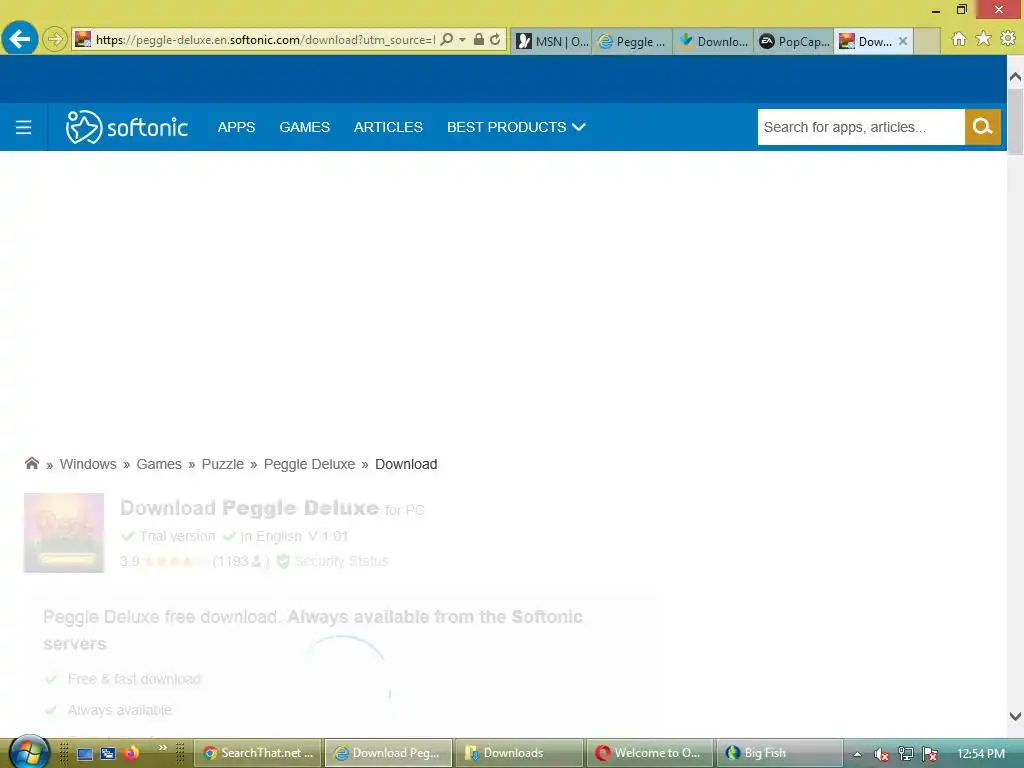Click the vertical scrollbar thumb

pos(1015,122)
